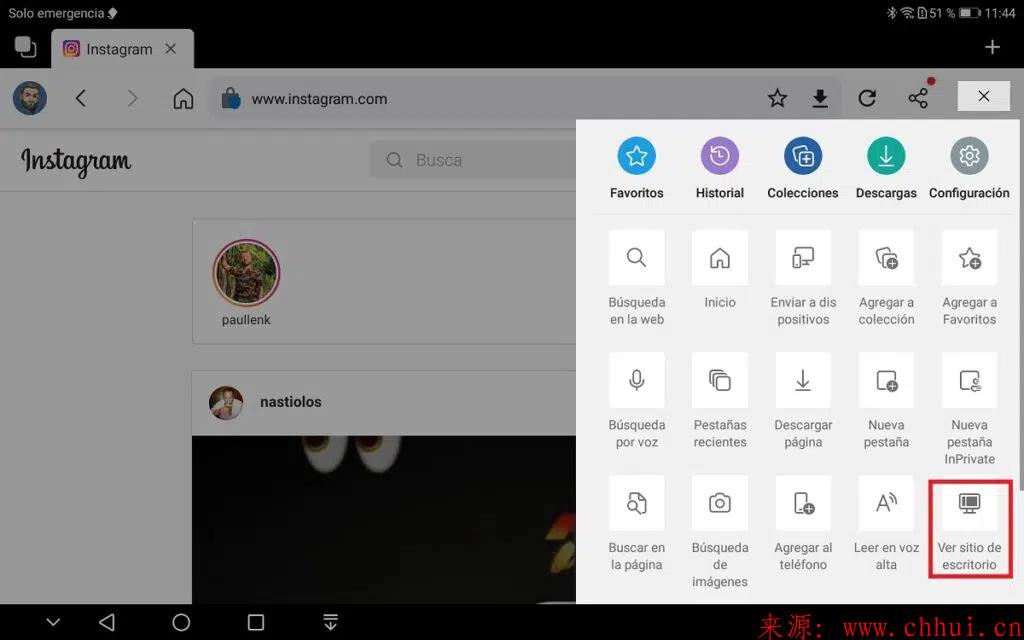1024x640 pixels.
Task: Open paullenk's story avatar
Action: tap(246, 273)
